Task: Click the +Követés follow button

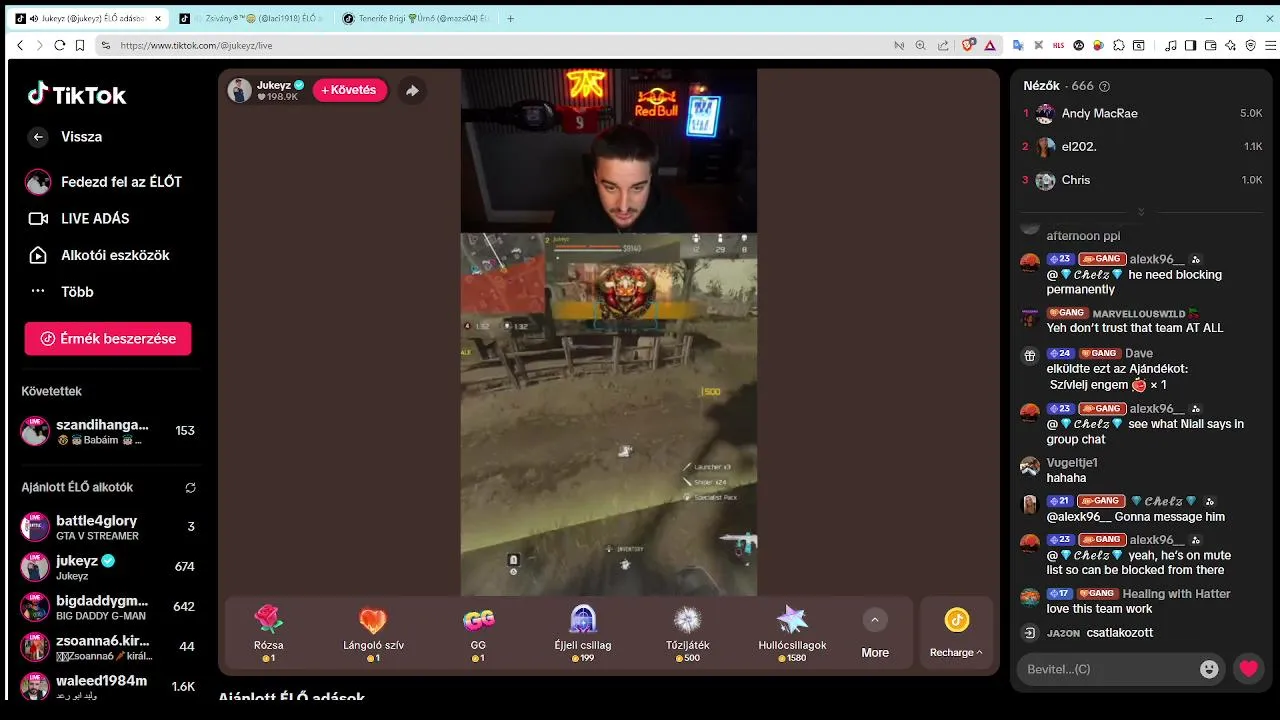Action: 350,90
